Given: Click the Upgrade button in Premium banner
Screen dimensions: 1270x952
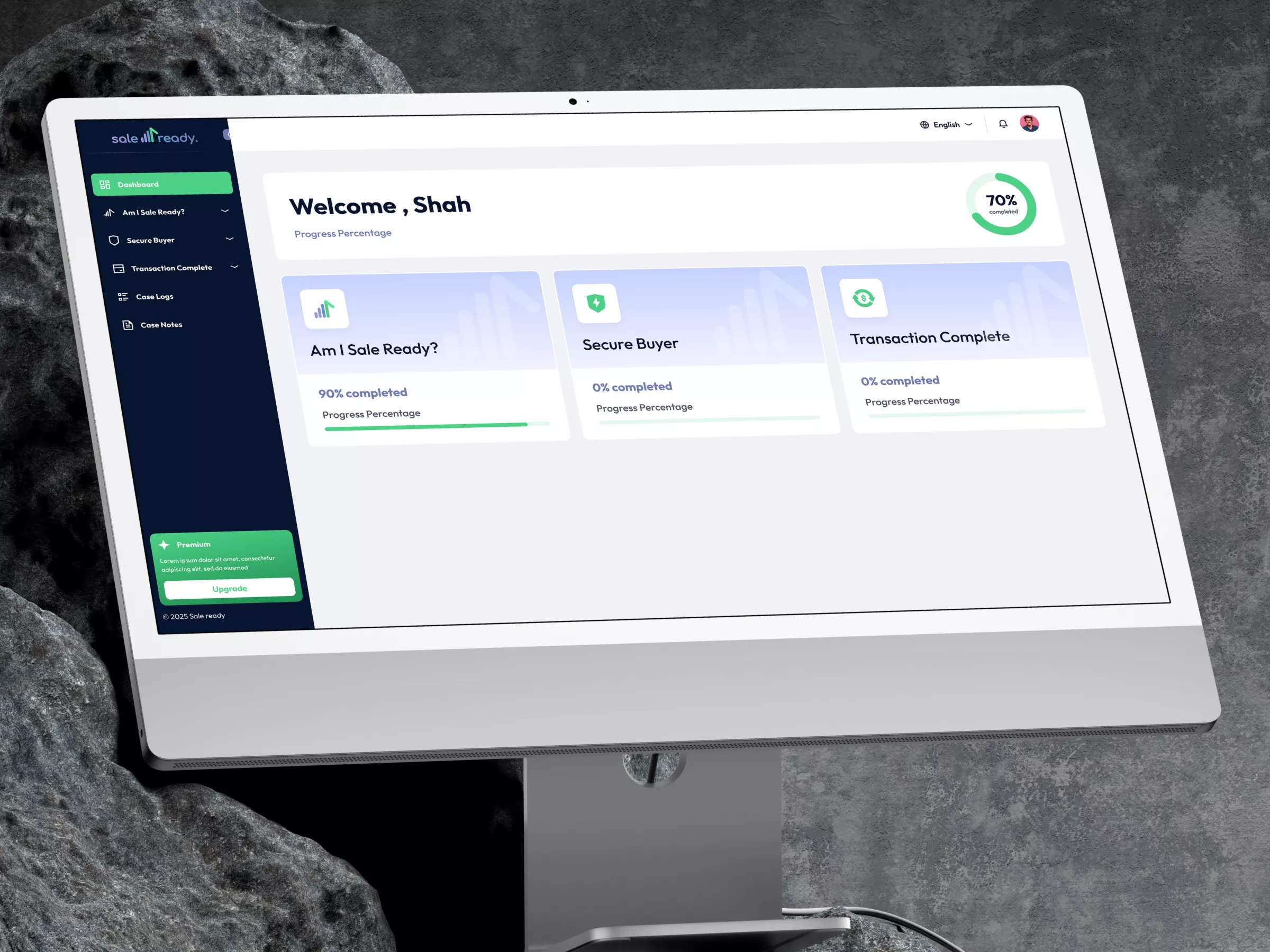Looking at the screenshot, I should (x=230, y=588).
